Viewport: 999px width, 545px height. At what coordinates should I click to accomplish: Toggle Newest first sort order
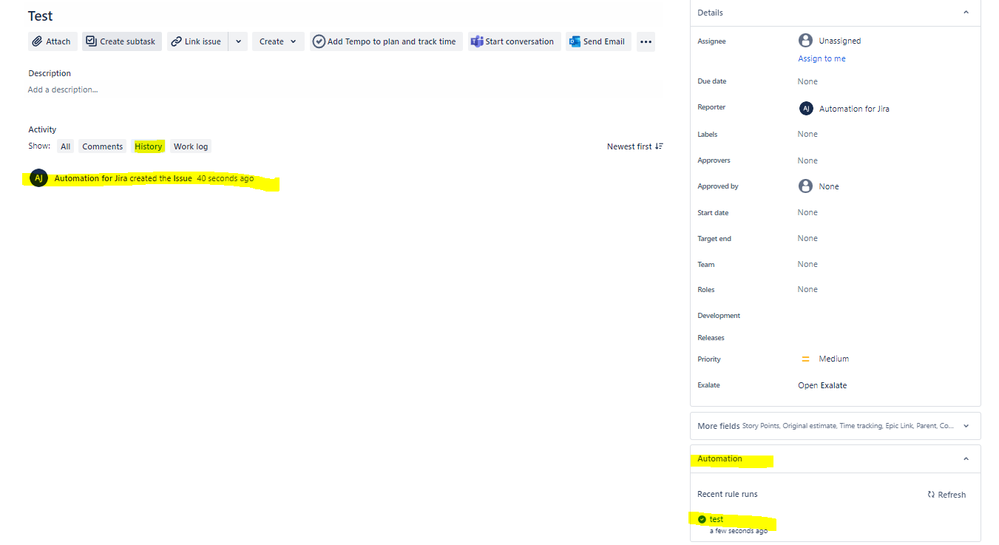pos(635,147)
